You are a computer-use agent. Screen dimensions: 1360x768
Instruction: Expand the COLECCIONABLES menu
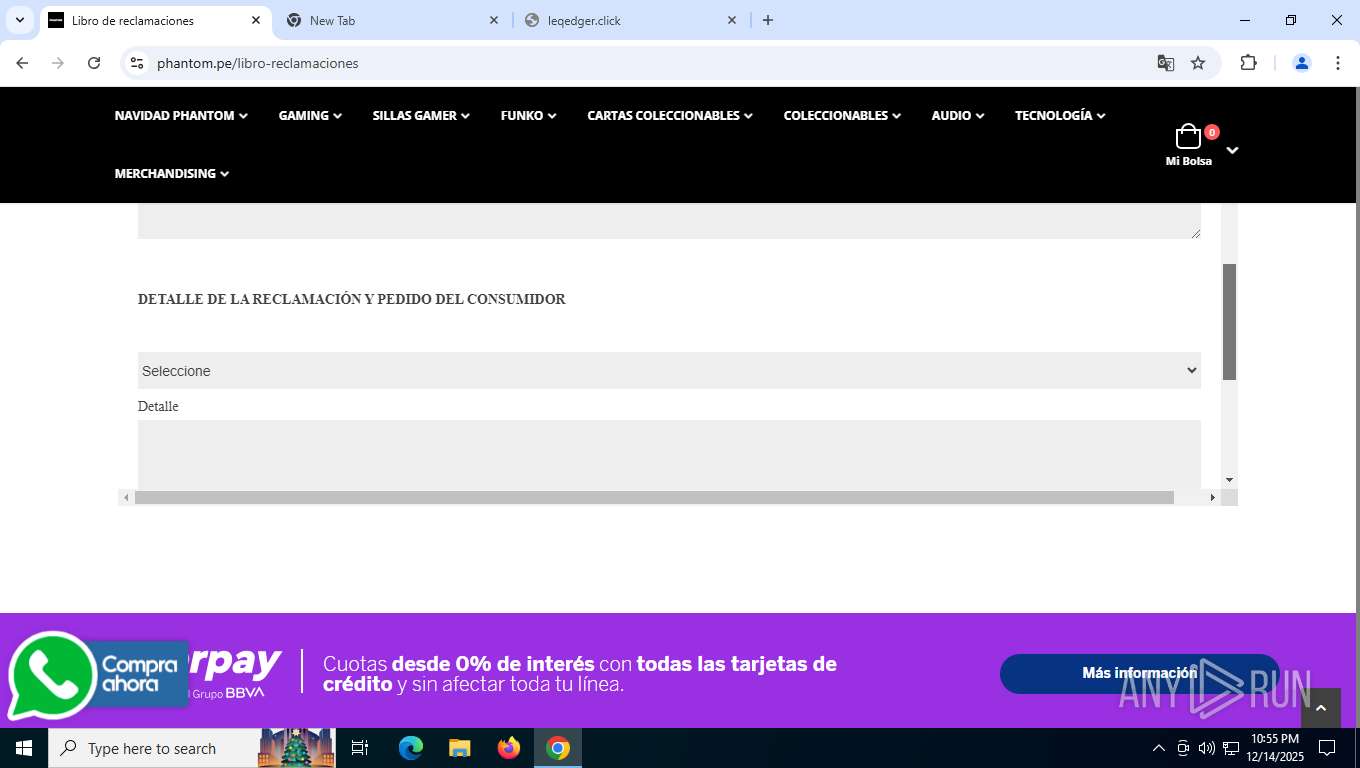click(842, 116)
